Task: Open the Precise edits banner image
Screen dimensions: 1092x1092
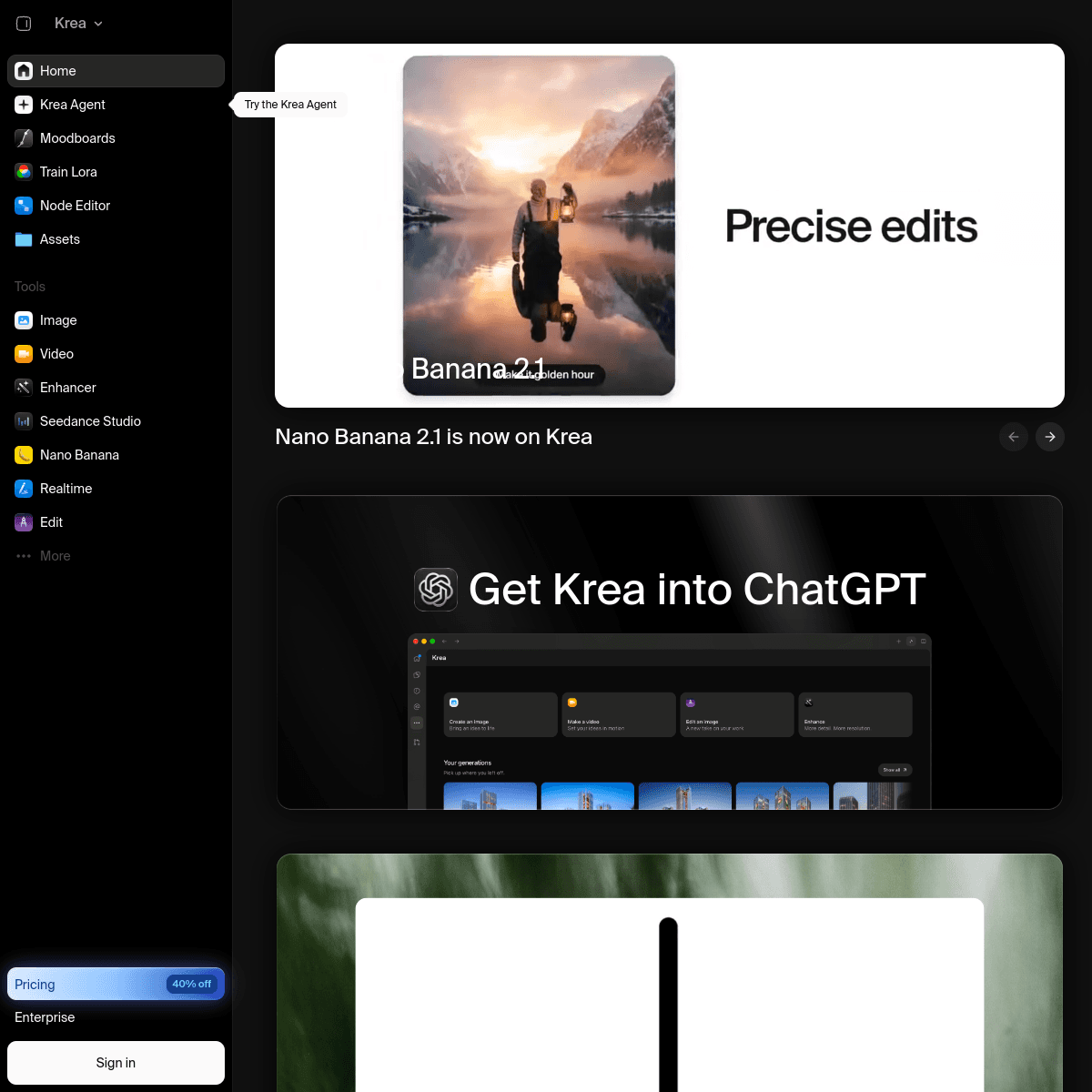Action: (x=670, y=226)
